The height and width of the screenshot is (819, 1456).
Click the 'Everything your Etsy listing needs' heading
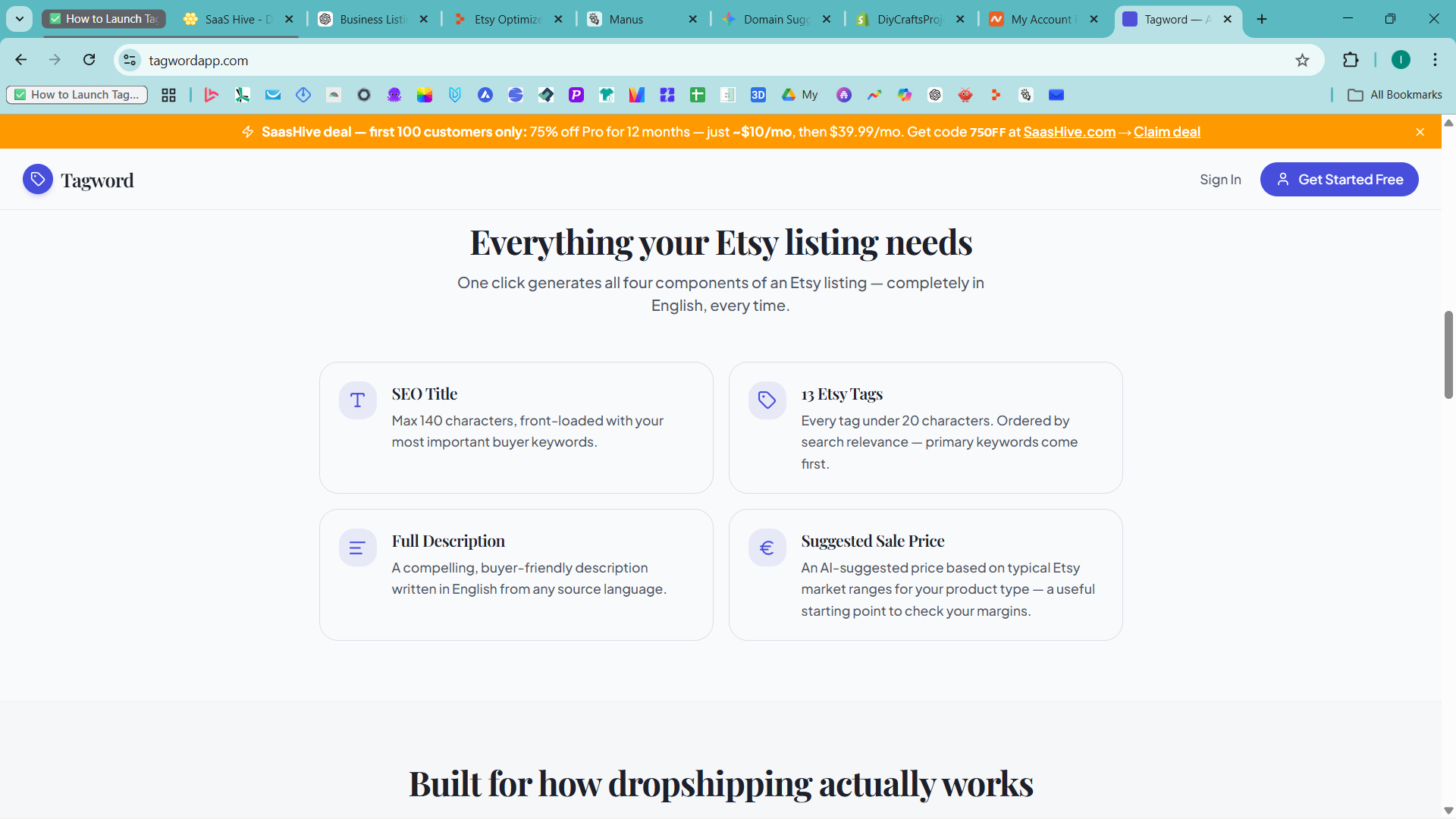[x=721, y=243]
